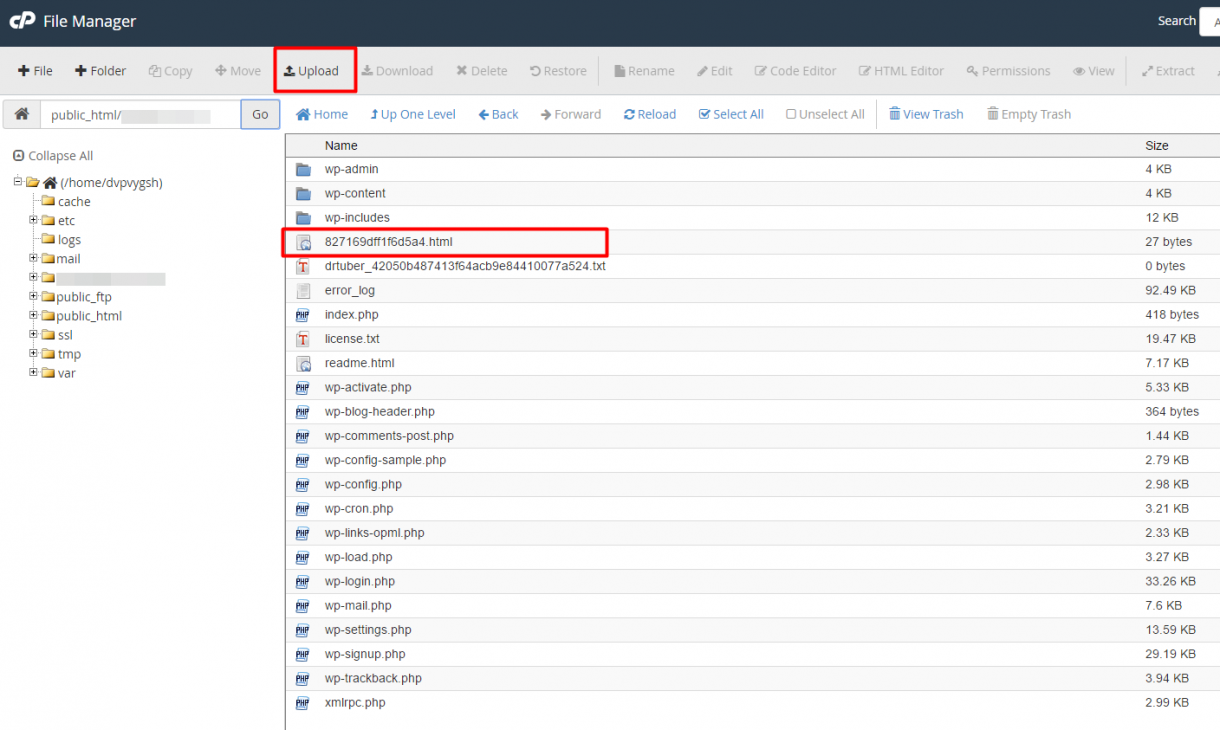This screenshot has height=730, width=1220.
Task: Click the text file icon for license.txt
Action: point(303,339)
